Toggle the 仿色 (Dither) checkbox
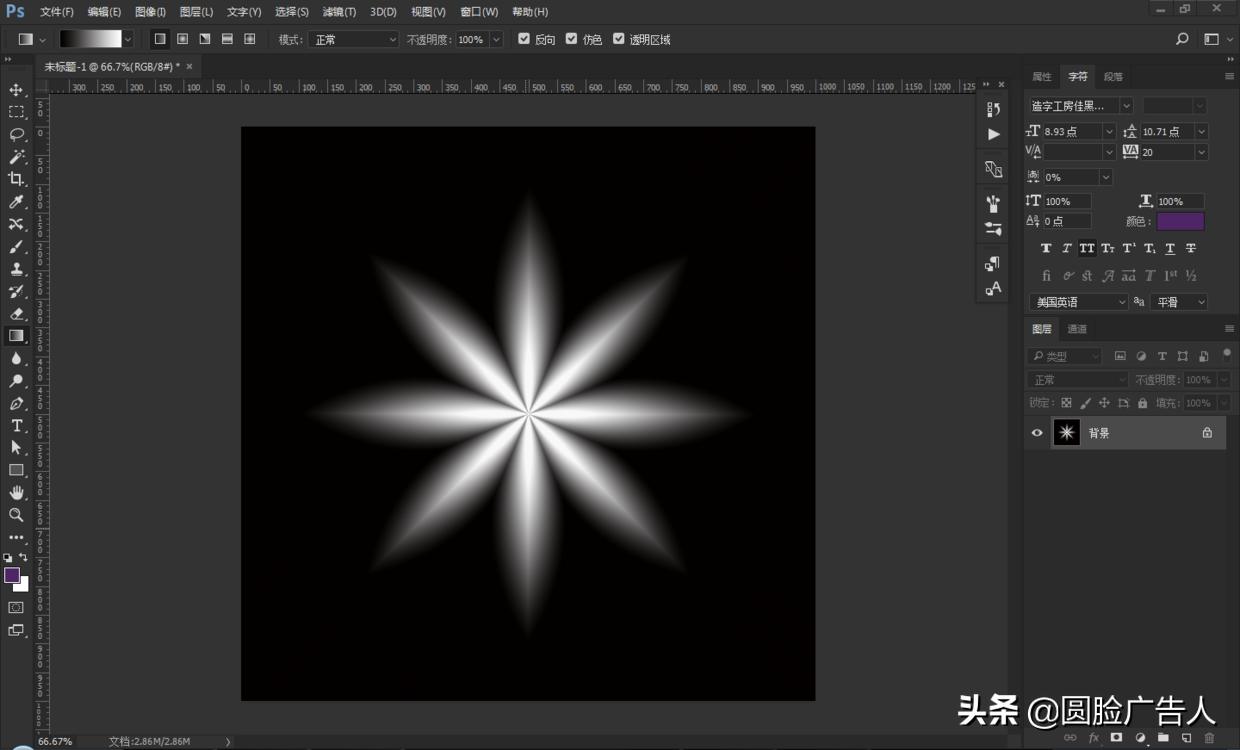 point(571,39)
